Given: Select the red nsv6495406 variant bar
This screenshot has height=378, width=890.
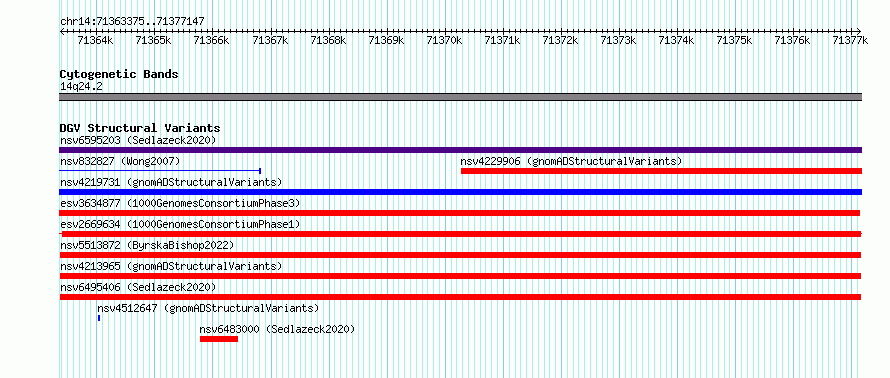Looking at the screenshot, I should [x=460, y=297].
